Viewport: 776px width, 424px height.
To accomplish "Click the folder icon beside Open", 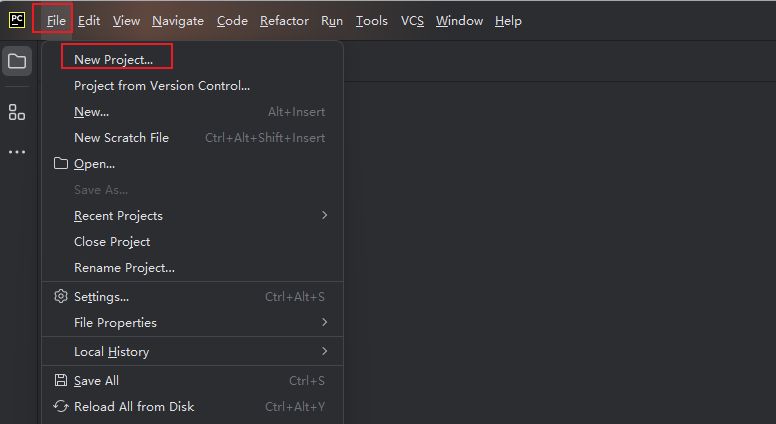I will coord(61,163).
